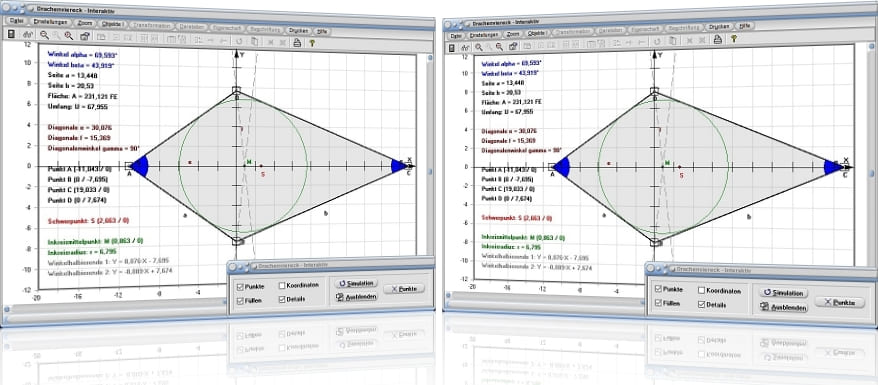Click the curve graph icon in the left window toolbar
Viewport: 878px width, 385px height.
pyautogui.click(x=27, y=35)
